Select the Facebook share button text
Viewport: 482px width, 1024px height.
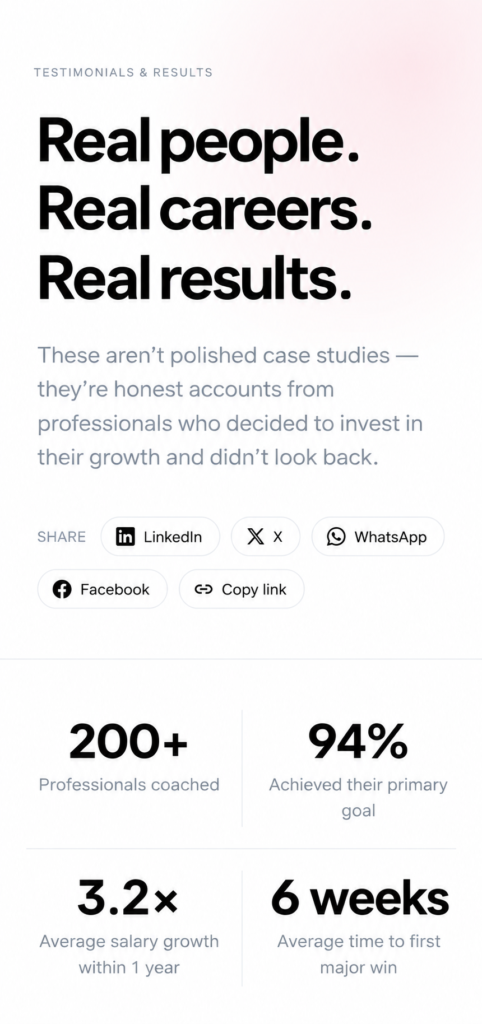pyautogui.click(x=115, y=589)
